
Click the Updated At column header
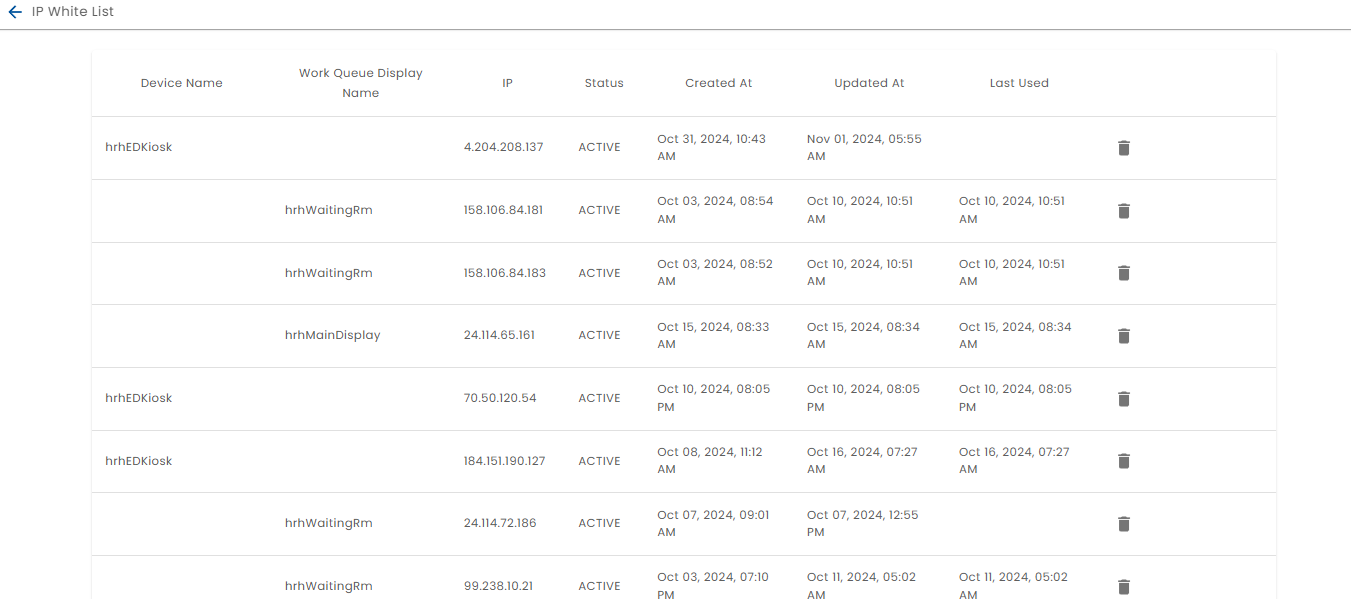click(869, 83)
